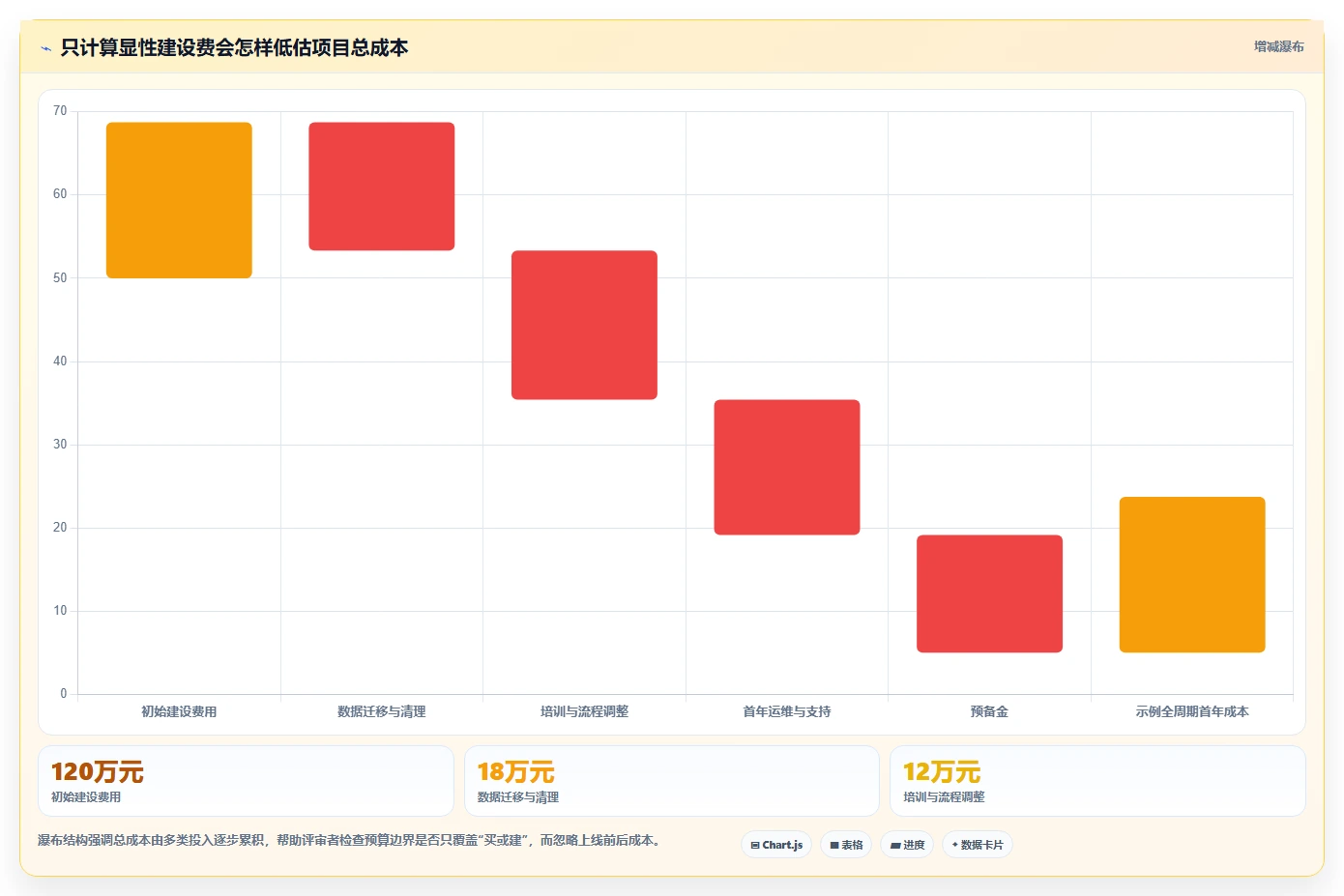
Task: Click the y-axis value 60
Action: point(60,194)
